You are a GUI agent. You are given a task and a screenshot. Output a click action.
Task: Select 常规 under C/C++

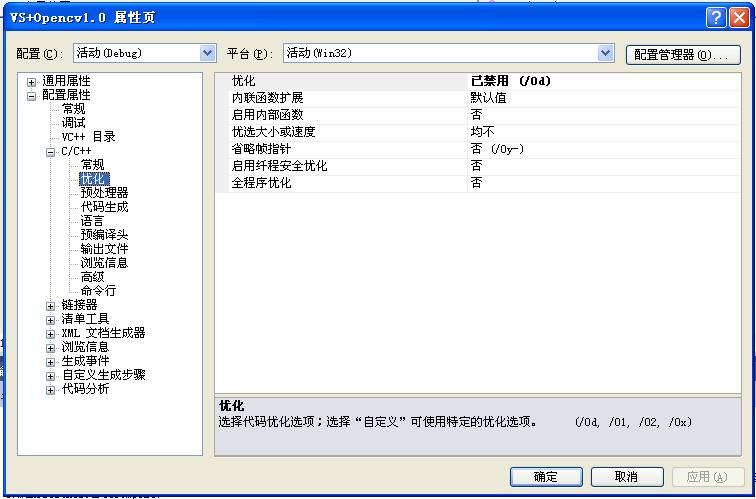tap(93, 165)
